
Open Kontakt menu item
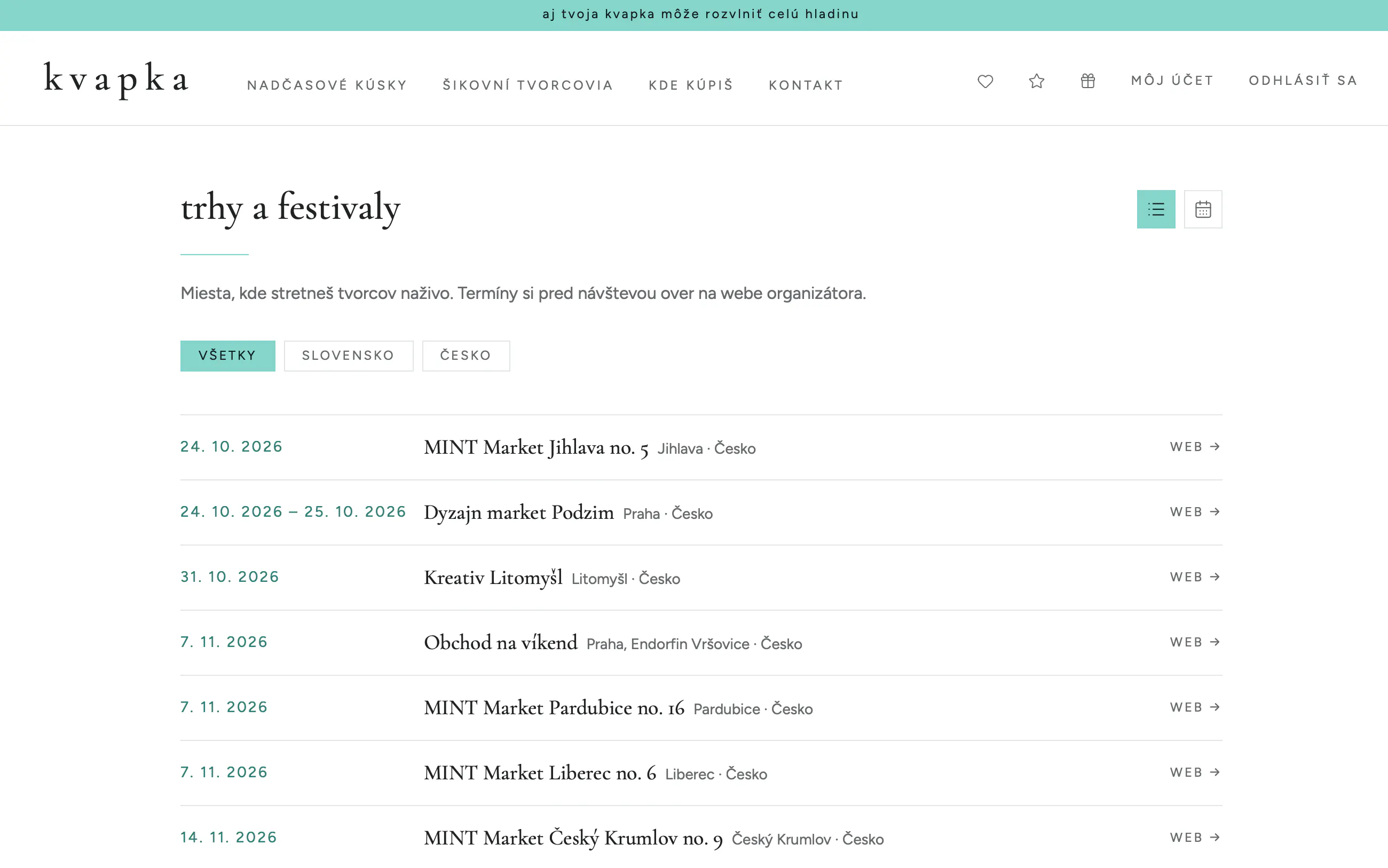point(806,85)
